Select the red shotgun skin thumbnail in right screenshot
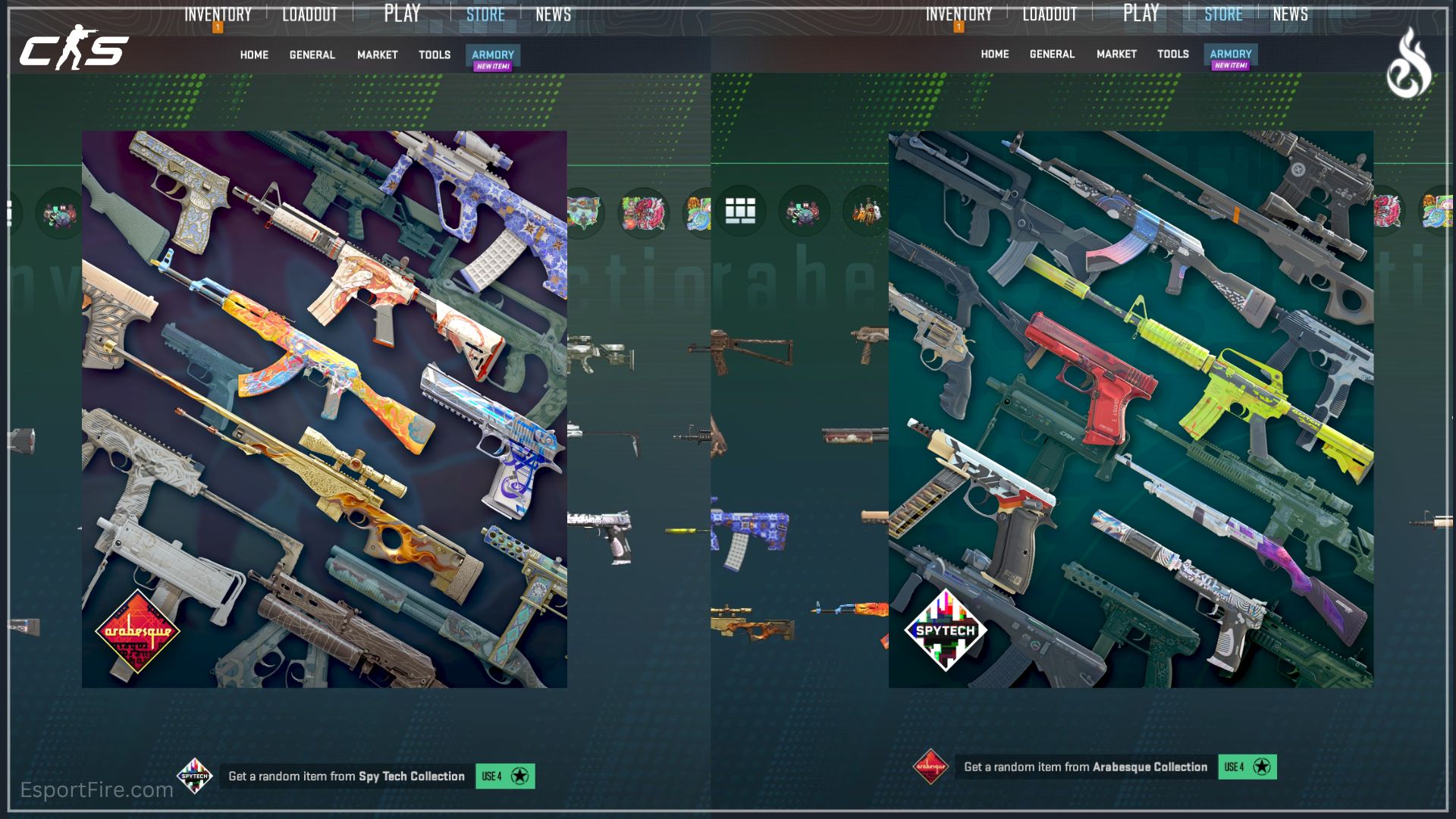 click(855, 435)
